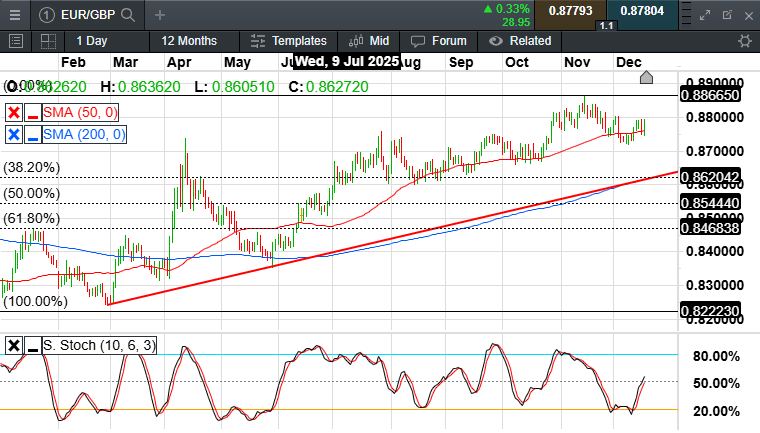This screenshot has width=760, height=433.
Task: Open the 1 Day interval dropdown
Action: [91, 41]
